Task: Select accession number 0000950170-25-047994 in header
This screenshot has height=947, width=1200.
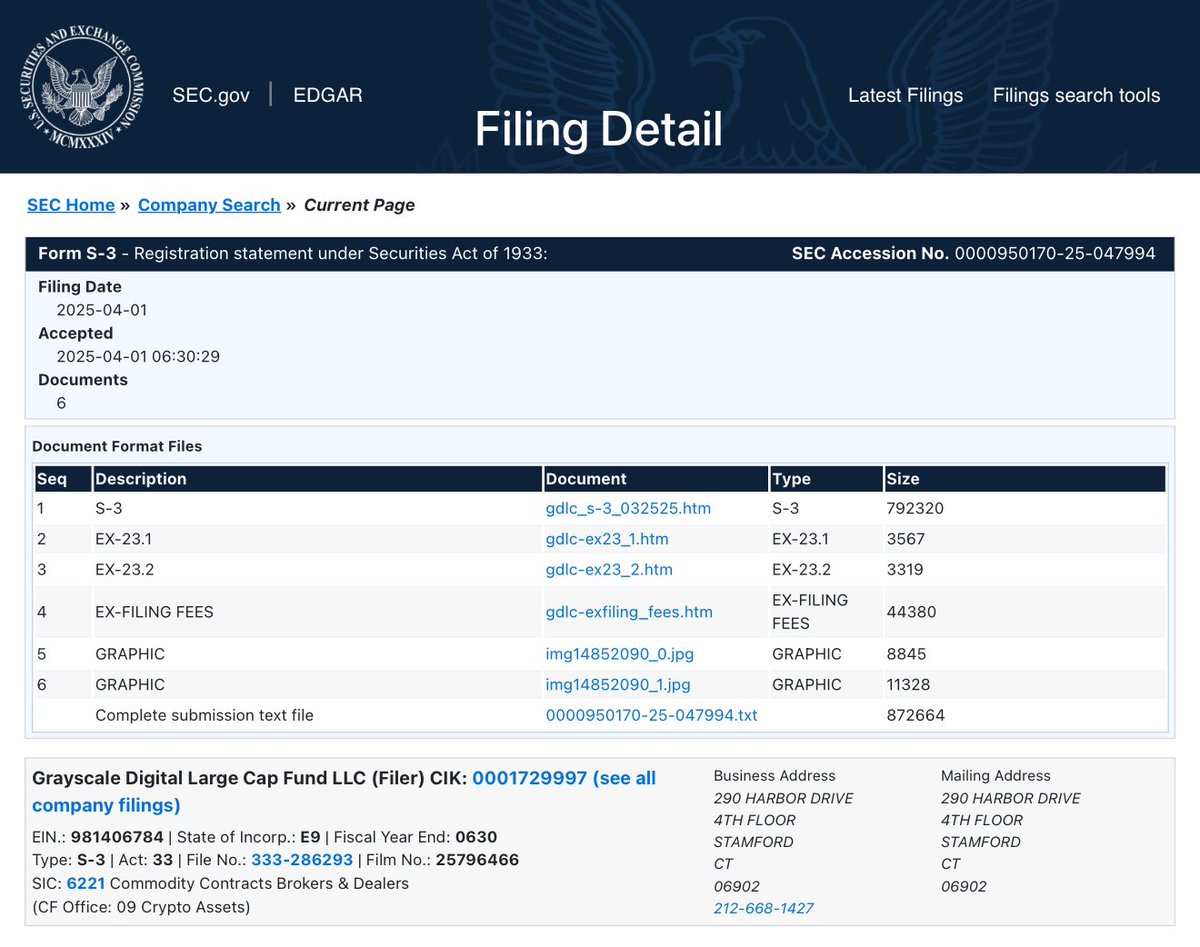Action: pyautogui.click(x=1055, y=253)
